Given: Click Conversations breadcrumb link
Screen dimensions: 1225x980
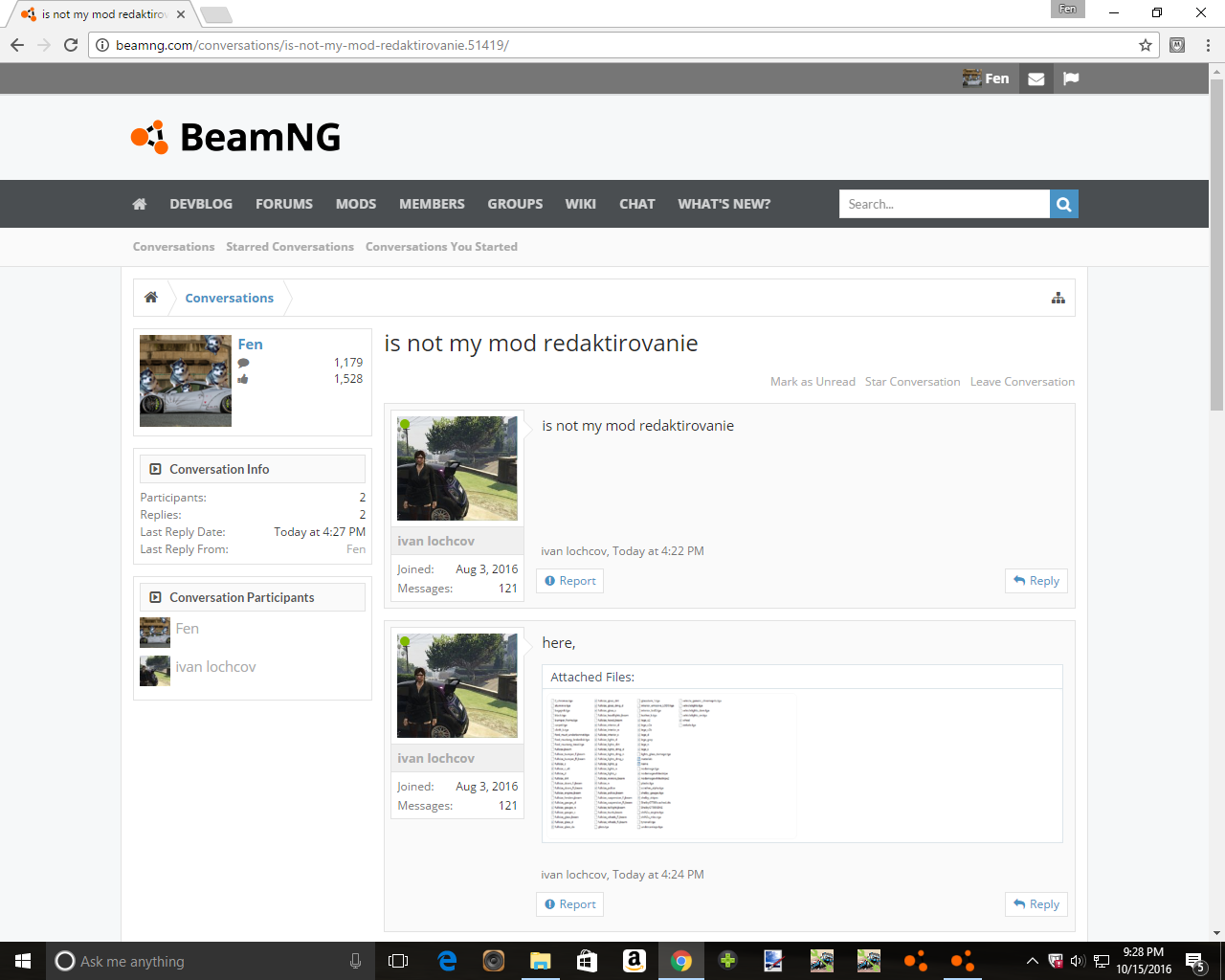Looking at the screenshot, I should coord(230,299).
